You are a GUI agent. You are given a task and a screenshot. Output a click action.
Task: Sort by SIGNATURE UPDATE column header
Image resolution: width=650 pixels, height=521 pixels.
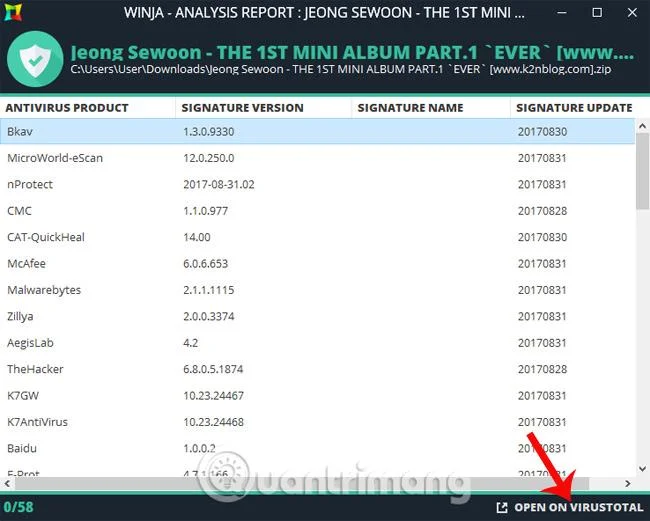pos(574,108)
